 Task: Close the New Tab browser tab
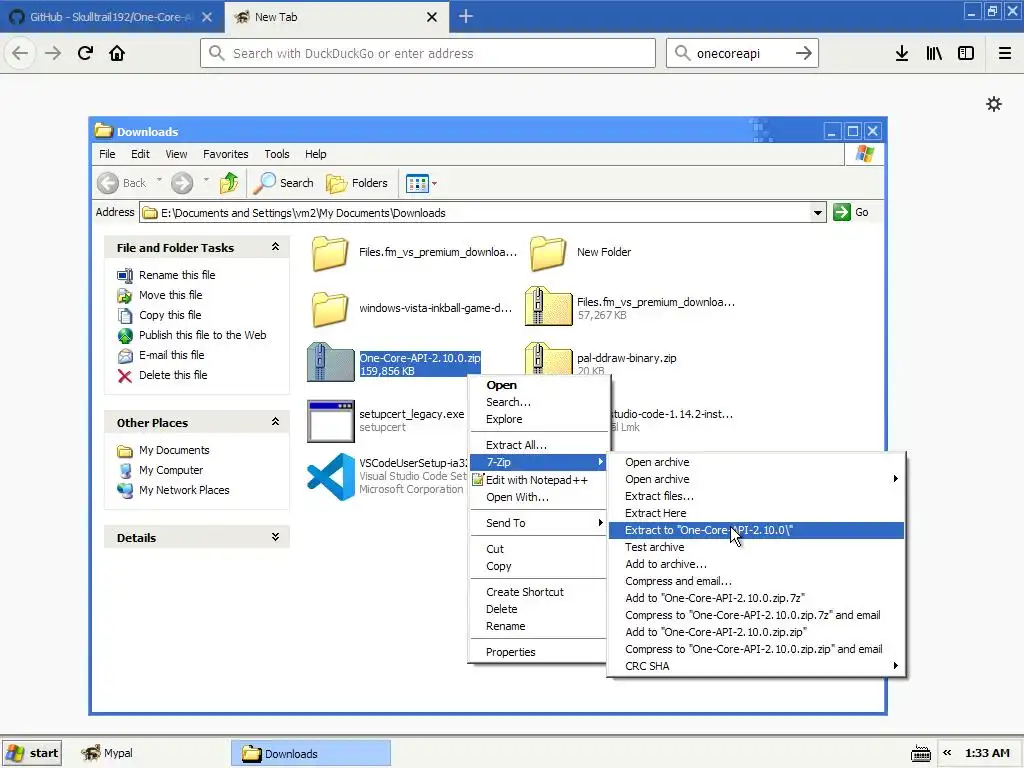click(432, 17)
